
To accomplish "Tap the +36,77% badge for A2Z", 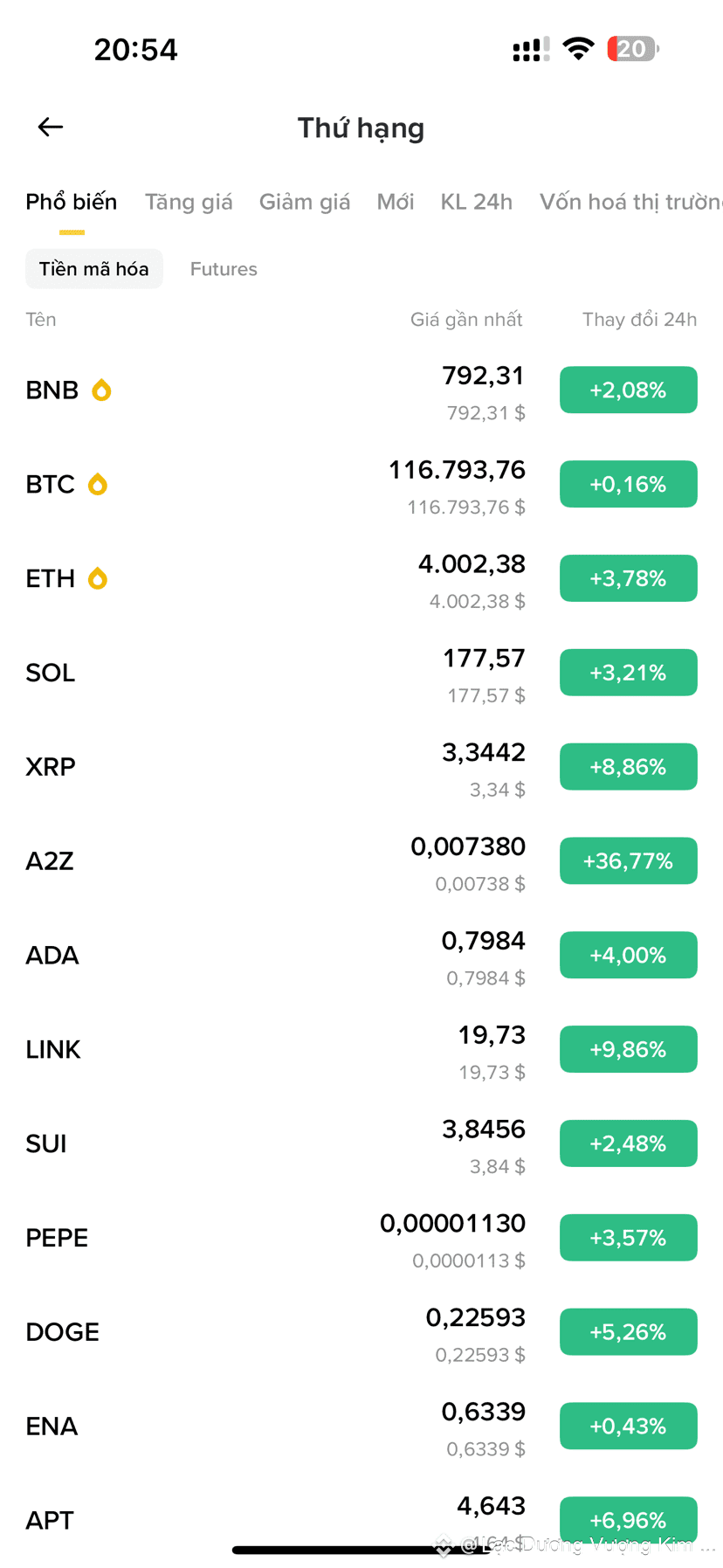I will click(x=629, y=861).
